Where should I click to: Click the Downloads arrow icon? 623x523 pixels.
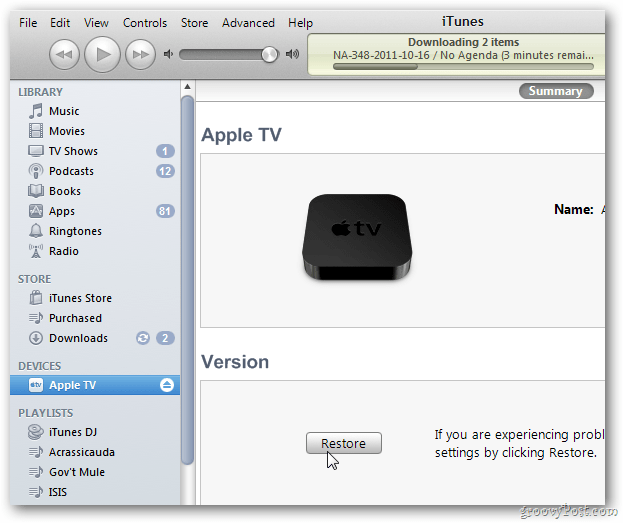[x=36, y=338]
